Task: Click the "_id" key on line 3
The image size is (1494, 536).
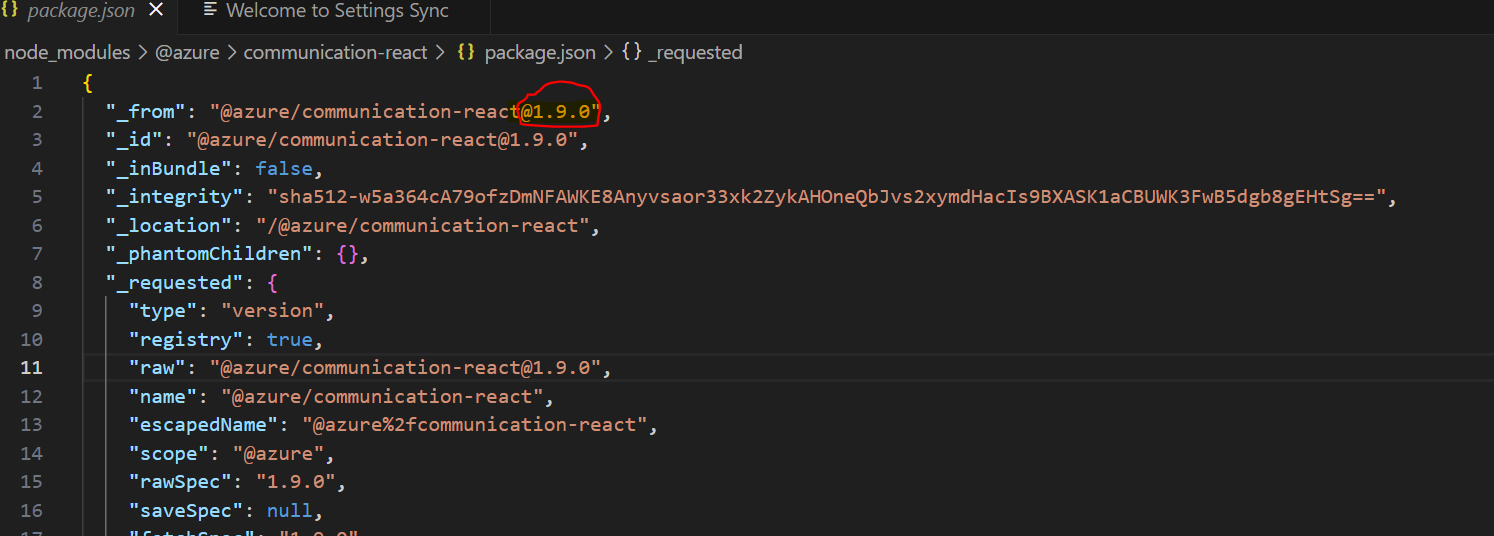Action: click(135, 140)
